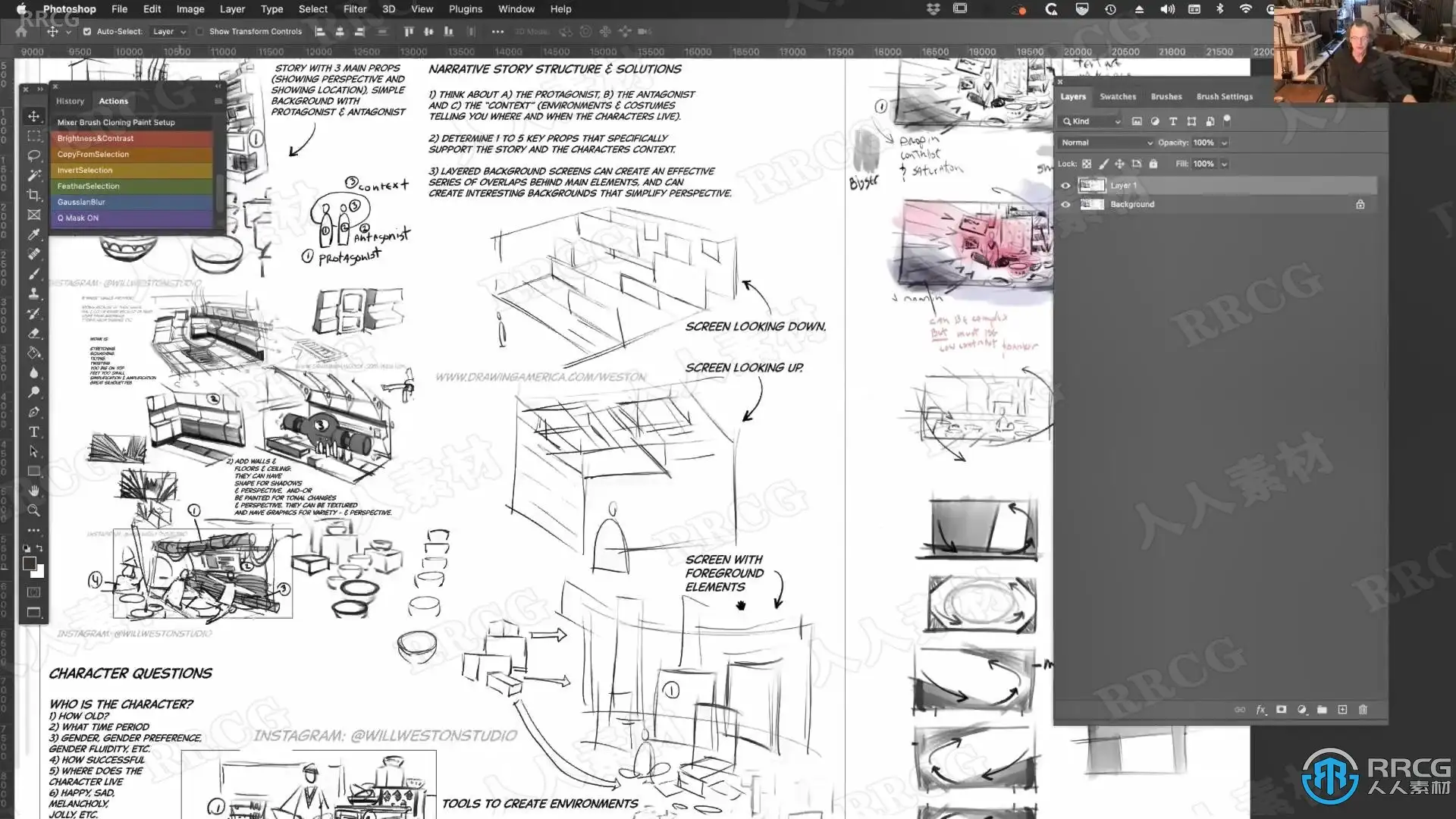The height and width of the screenshot is (819, 1456).
Task: Select the Crop tool
Action: (33, 195)
